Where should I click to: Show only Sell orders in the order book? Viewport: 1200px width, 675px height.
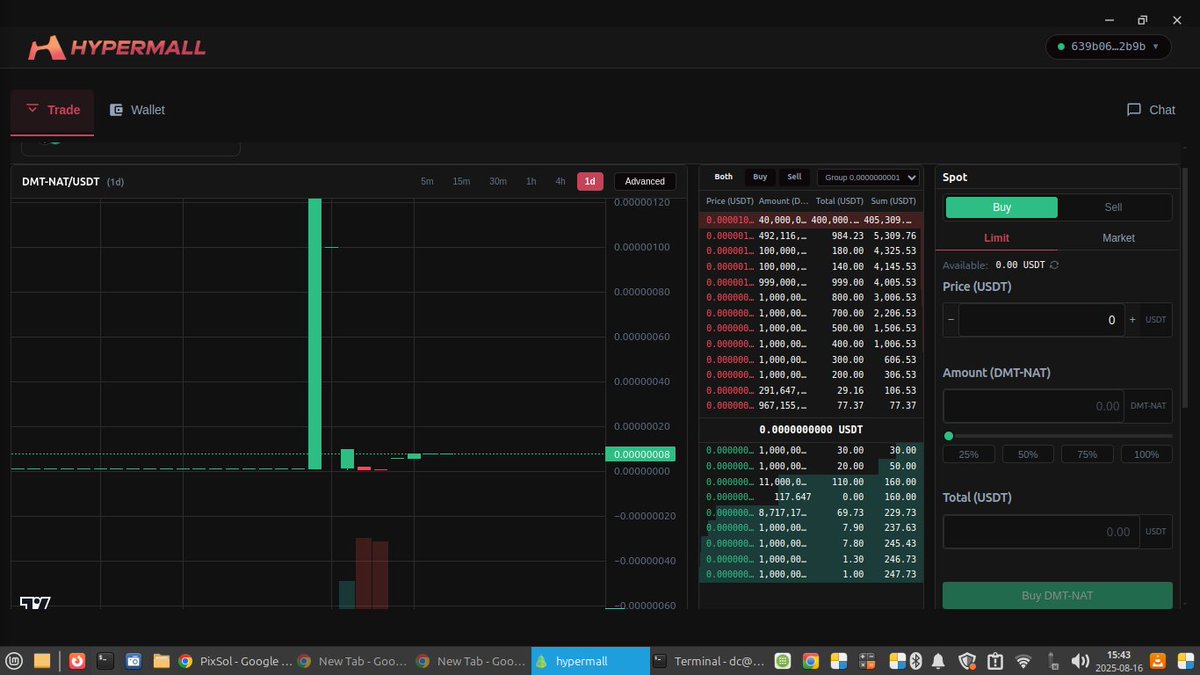pos(794,177)
